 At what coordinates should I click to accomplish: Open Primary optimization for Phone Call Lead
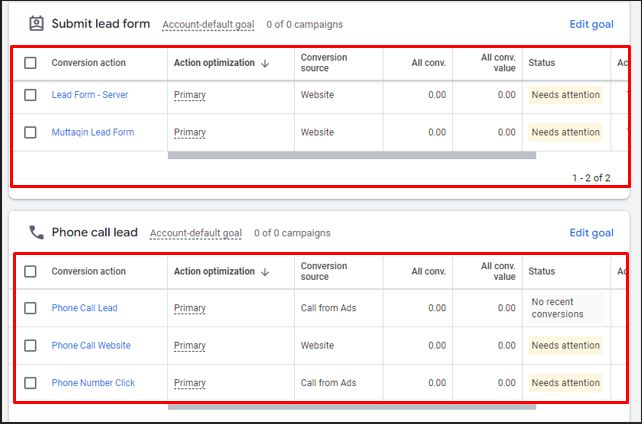point(190,308)
